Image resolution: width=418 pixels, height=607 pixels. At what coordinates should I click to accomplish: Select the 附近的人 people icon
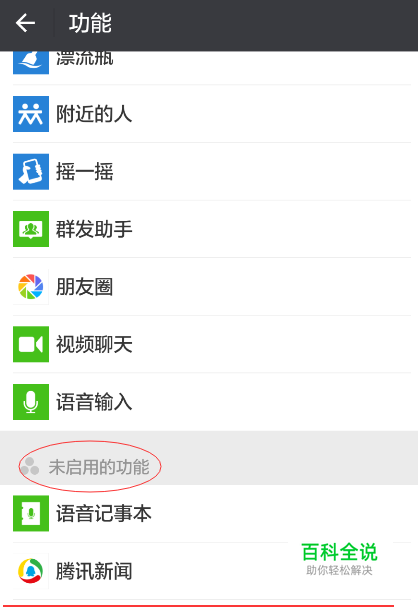[31, 114]
